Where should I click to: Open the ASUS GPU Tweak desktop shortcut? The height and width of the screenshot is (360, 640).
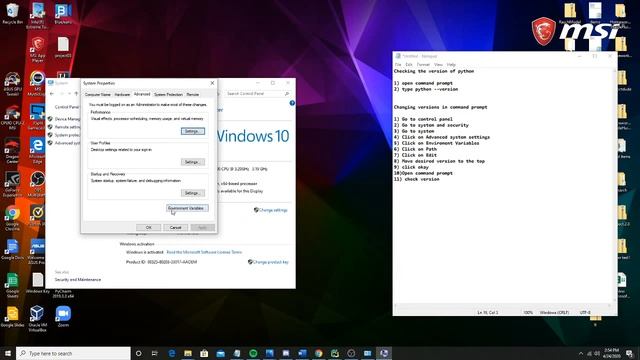pyautogui.click(x=12, y=83)
